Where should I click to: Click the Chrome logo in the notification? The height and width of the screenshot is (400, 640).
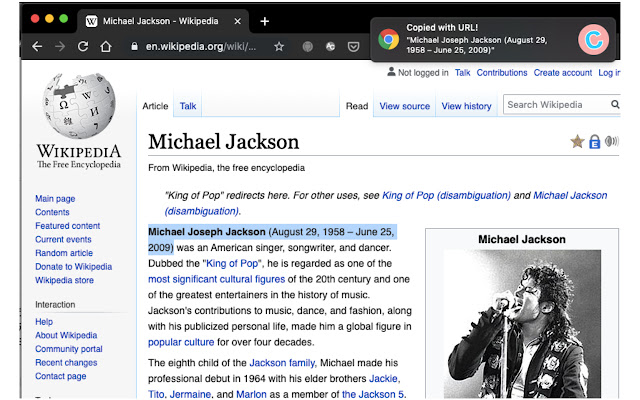click(x=389, y=40)
